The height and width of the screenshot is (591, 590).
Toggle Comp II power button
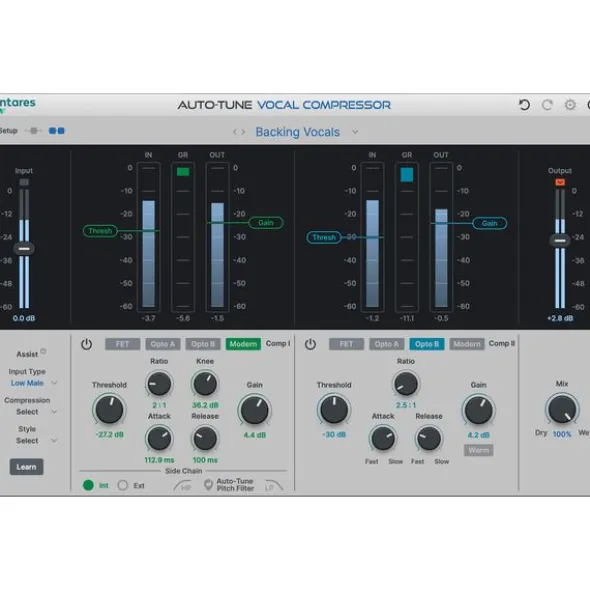(310, 344)
